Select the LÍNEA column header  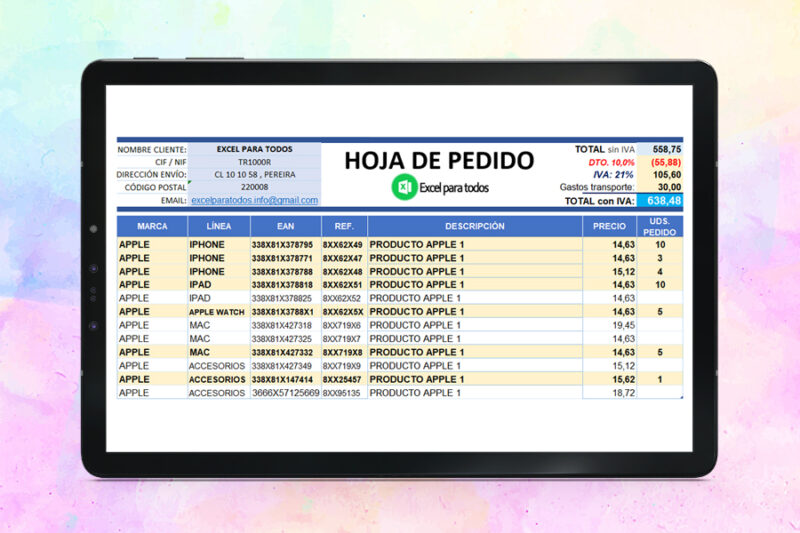(x=219, y=226)
